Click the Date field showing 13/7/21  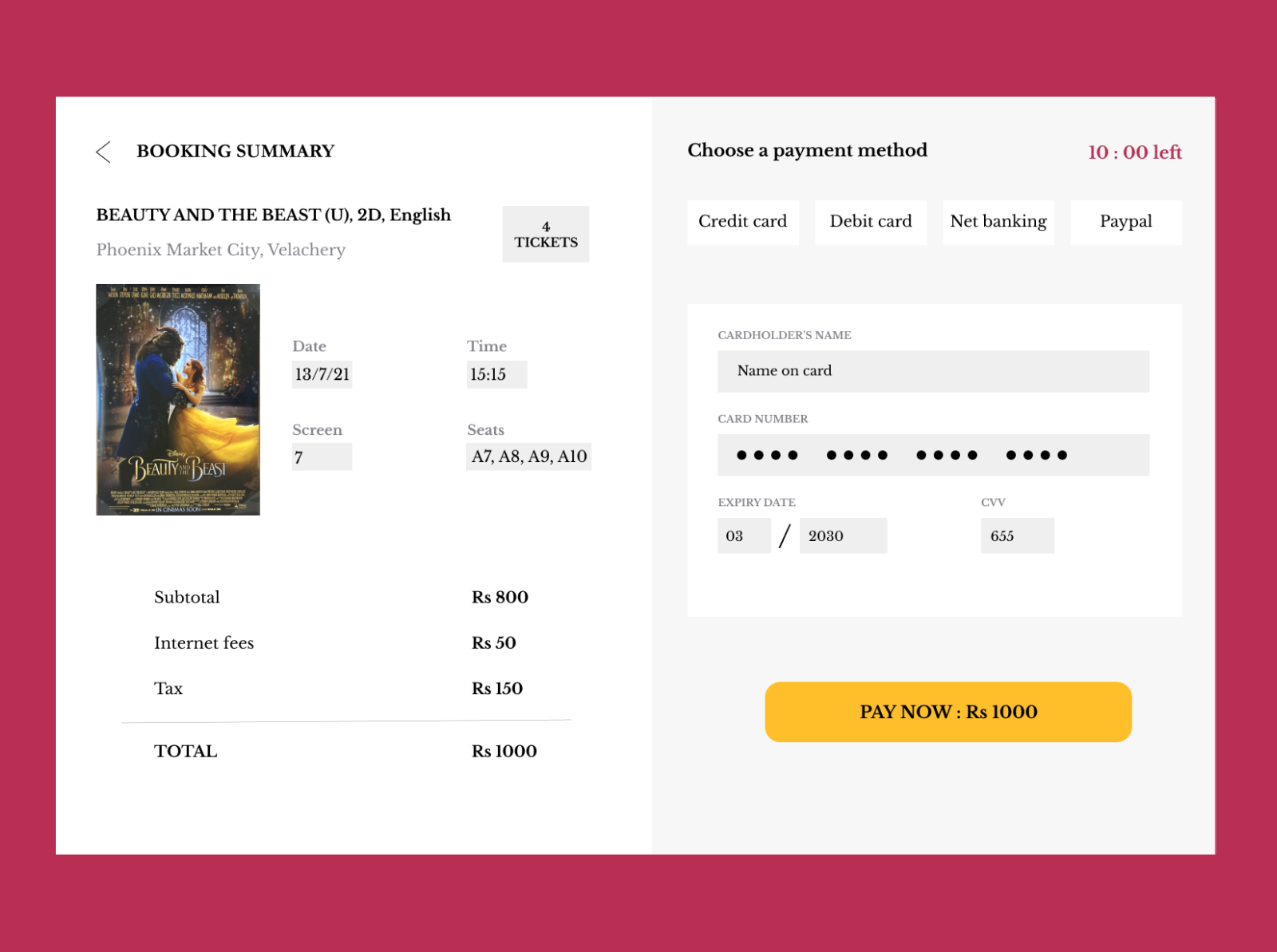pos(322,374)
